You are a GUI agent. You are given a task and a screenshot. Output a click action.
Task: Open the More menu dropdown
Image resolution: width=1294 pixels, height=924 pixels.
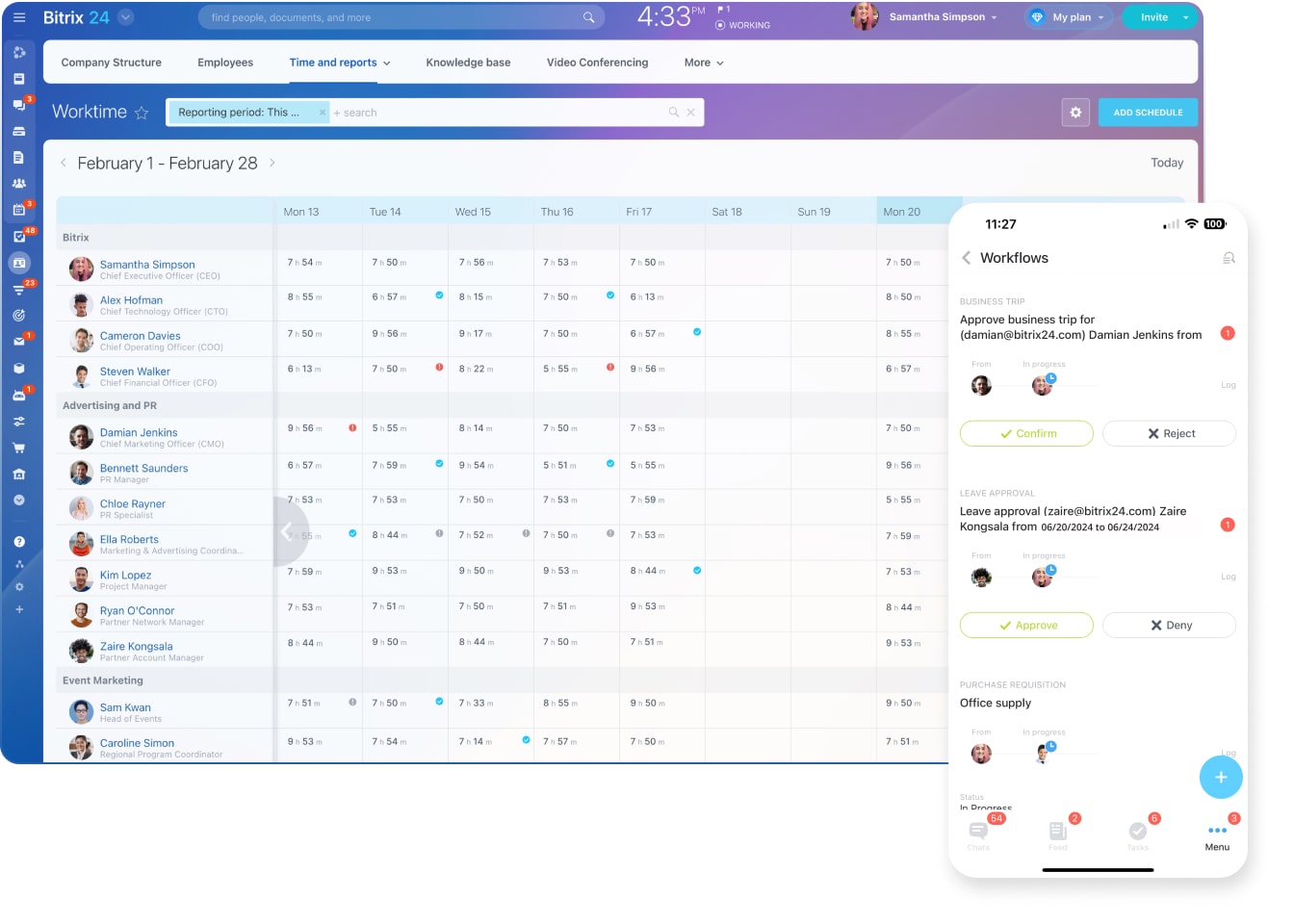pyautogui.click(x=704, y=63)
